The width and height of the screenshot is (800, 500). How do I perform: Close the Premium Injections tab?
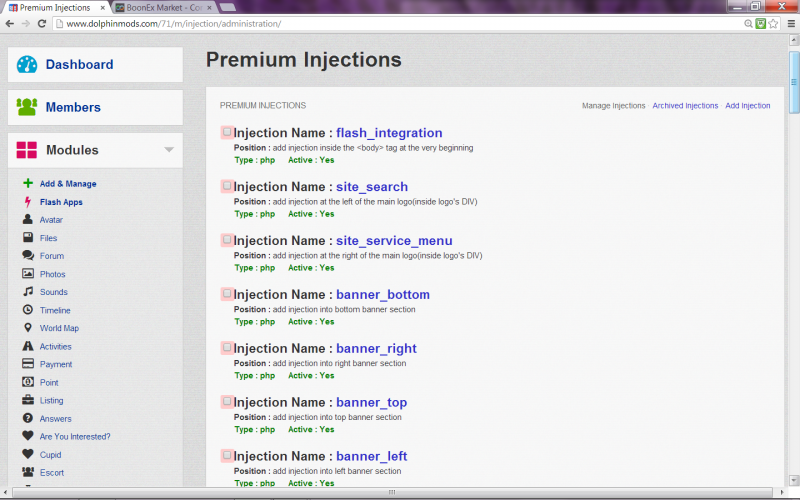[103, 8]
